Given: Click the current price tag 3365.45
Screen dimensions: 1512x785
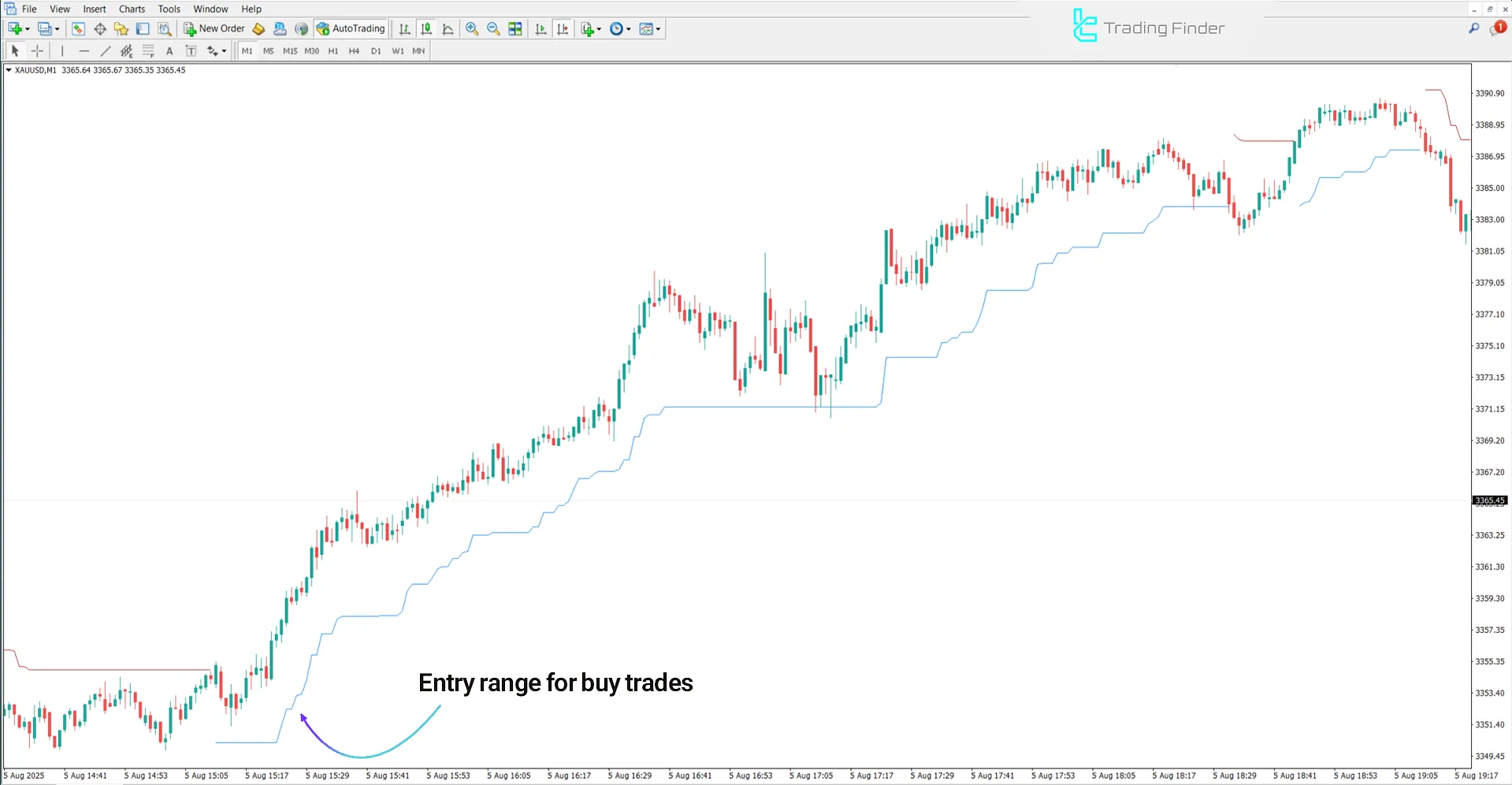Looking at the screenshot, I should pos(1488,500).
